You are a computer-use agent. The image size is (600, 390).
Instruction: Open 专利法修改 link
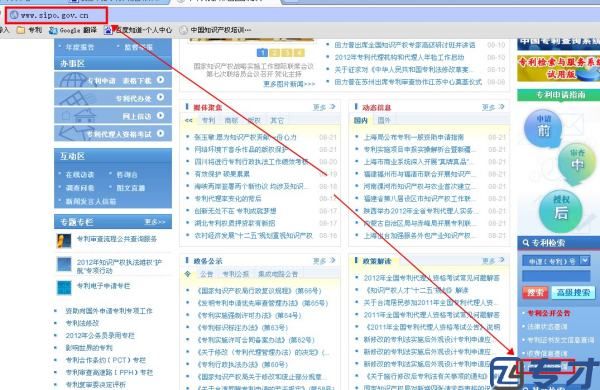click(x=82, y=323)
